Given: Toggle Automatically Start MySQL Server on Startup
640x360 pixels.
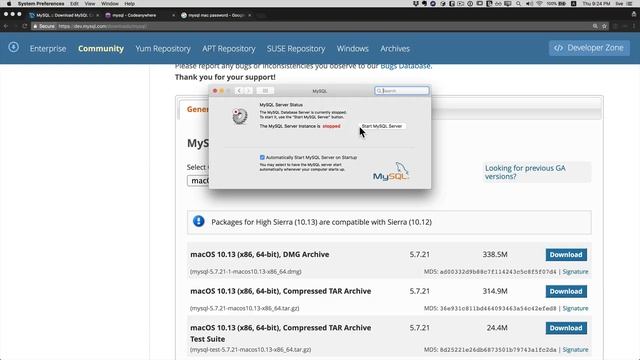Looking at the screenshot, I should [x=262, y=157].
